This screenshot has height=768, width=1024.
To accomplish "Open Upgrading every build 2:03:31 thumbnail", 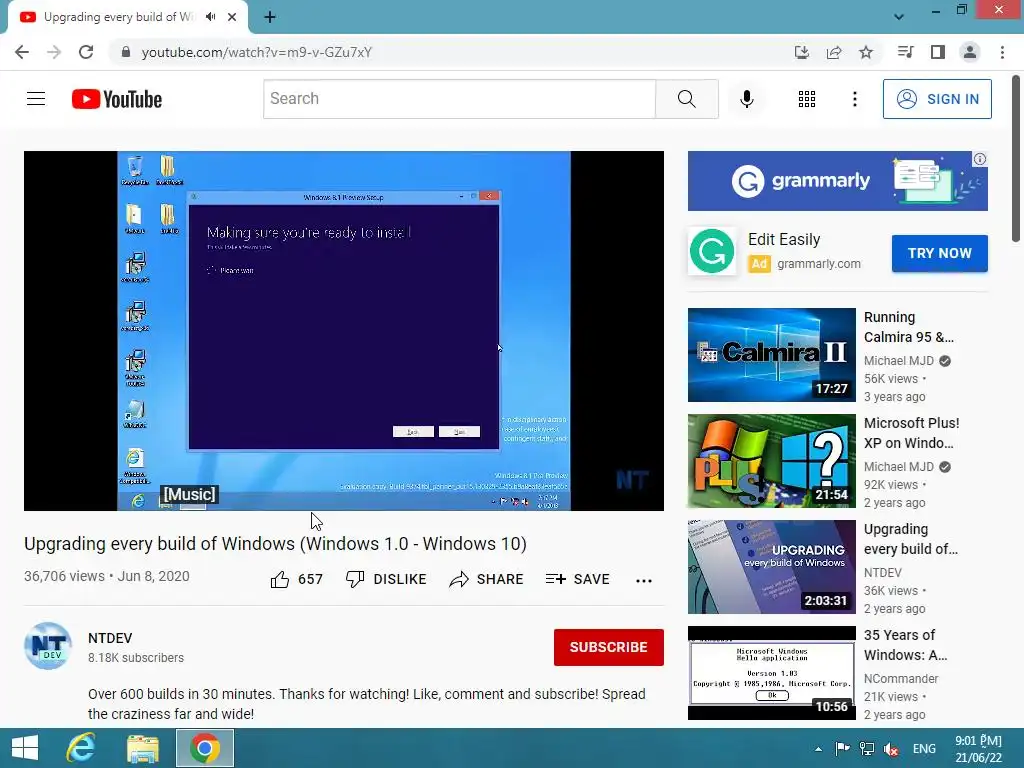I will [771, 567].
